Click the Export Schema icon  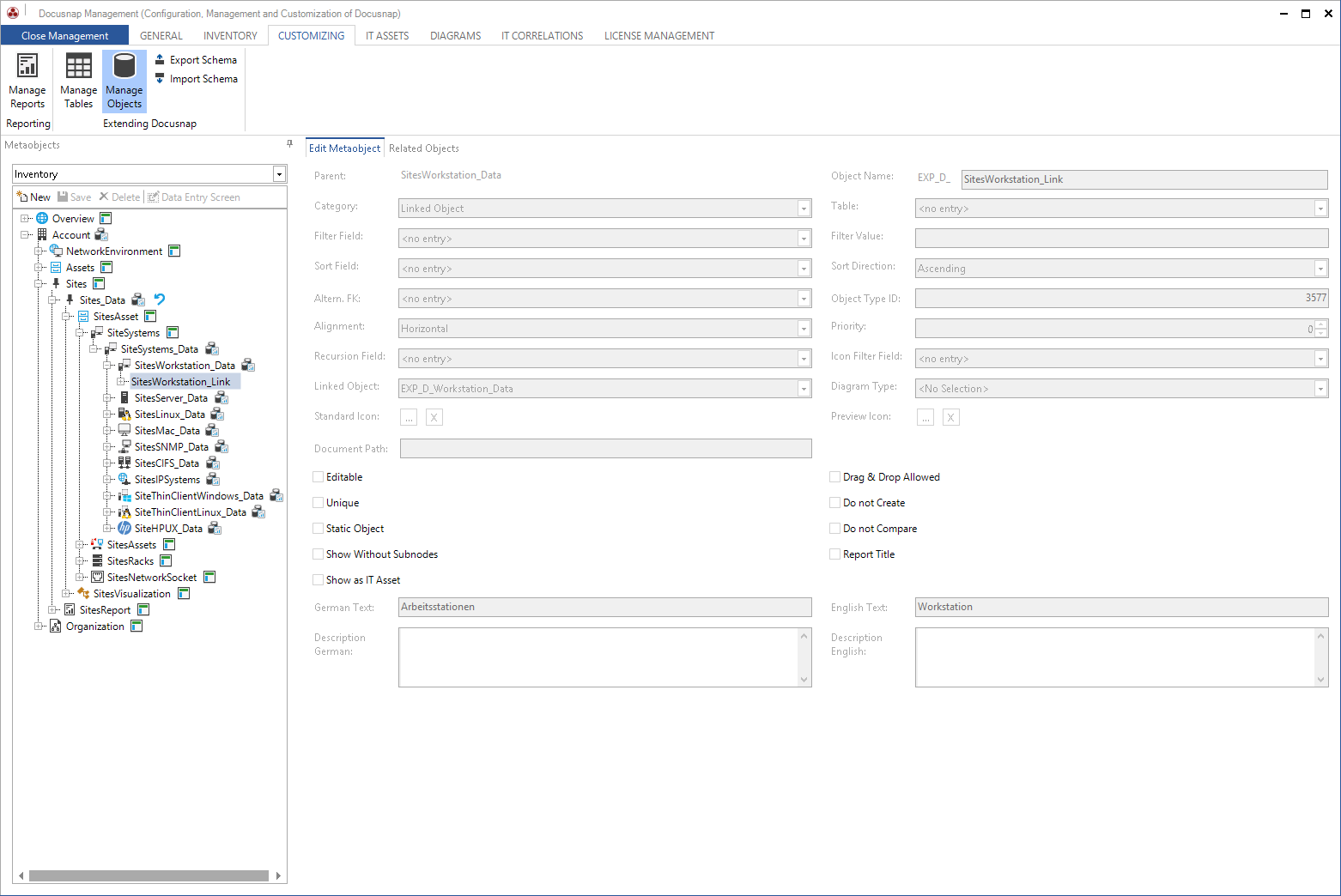(160, 59)
